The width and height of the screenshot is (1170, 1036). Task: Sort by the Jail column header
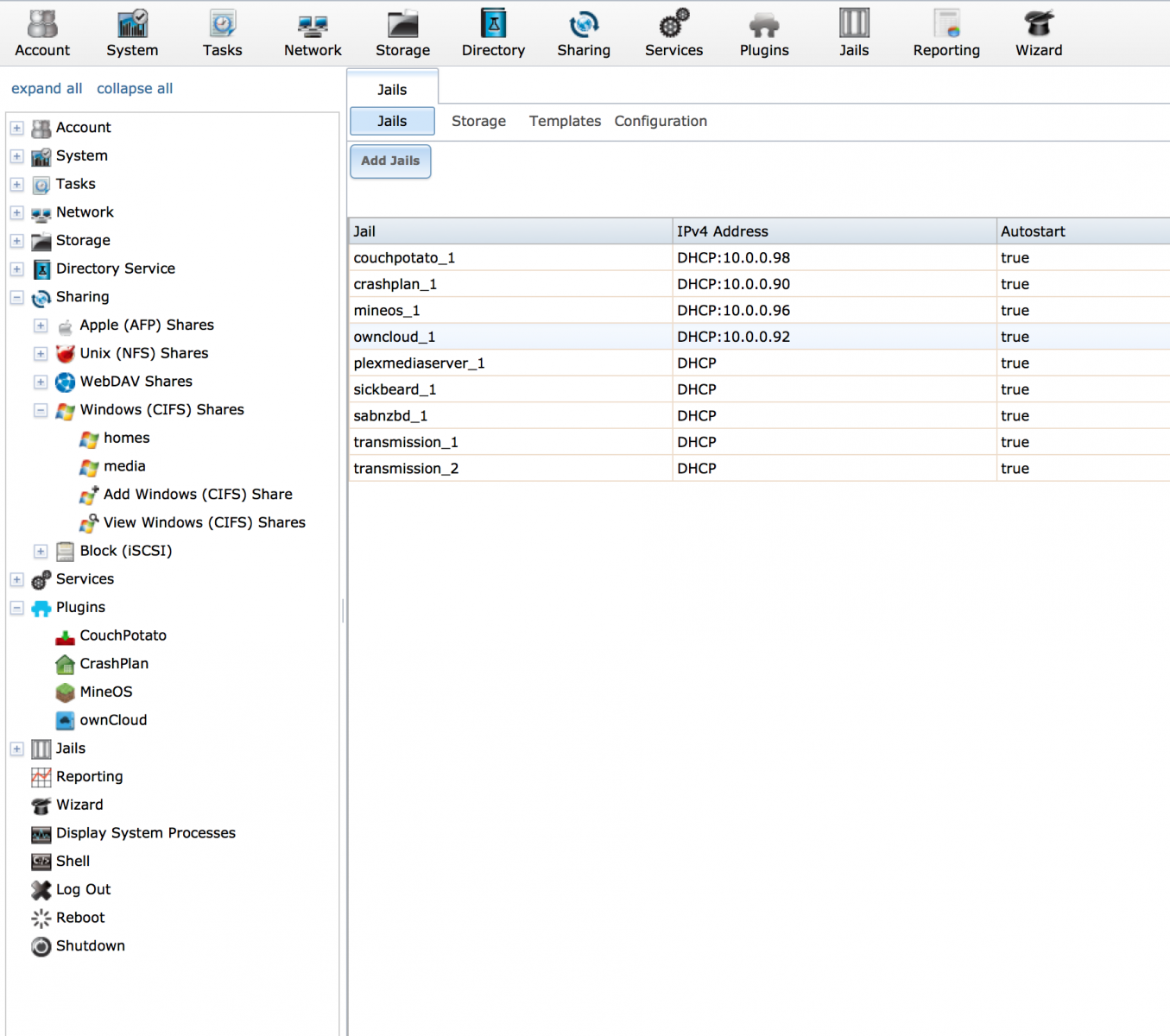click(511, 231)
